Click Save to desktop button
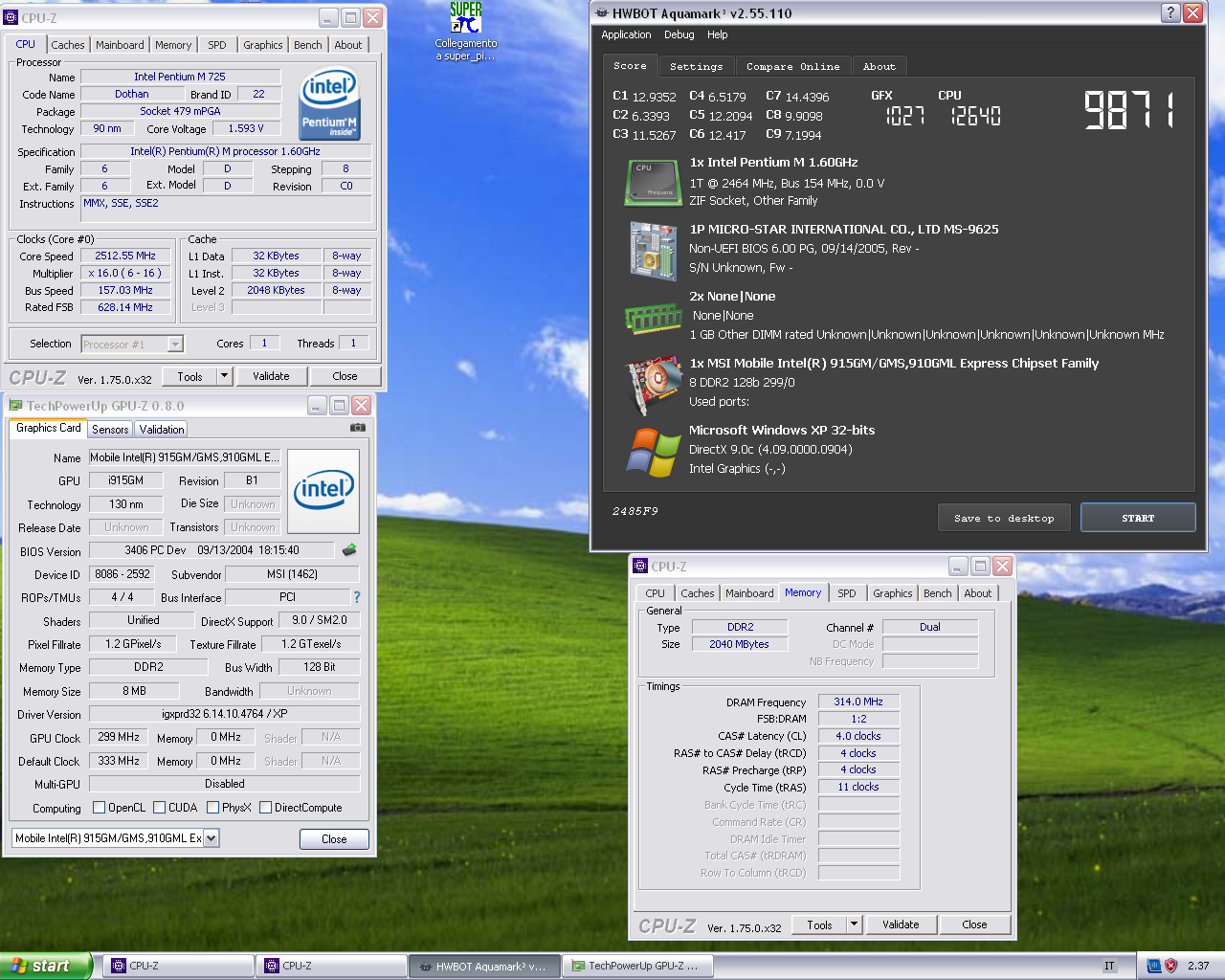This screenshot has height=980, width=1225. click(x=1004, y=518)
